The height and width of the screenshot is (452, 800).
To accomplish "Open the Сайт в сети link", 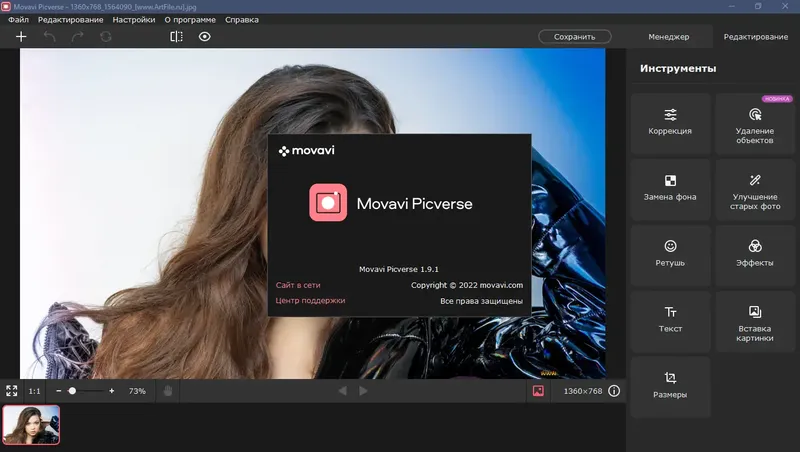I will click(298, 285).
